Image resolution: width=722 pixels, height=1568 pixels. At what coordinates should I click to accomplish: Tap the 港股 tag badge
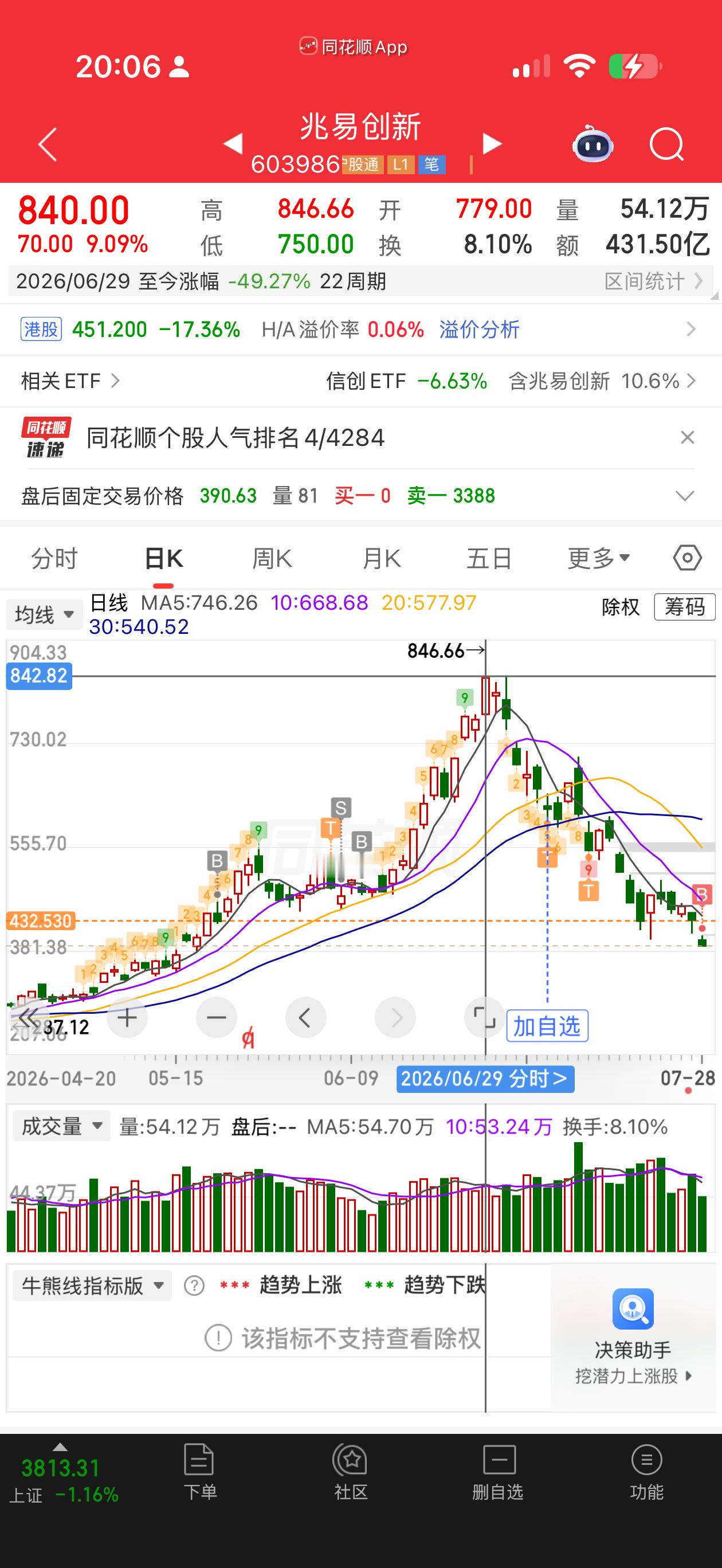click(x=41, y=330)
